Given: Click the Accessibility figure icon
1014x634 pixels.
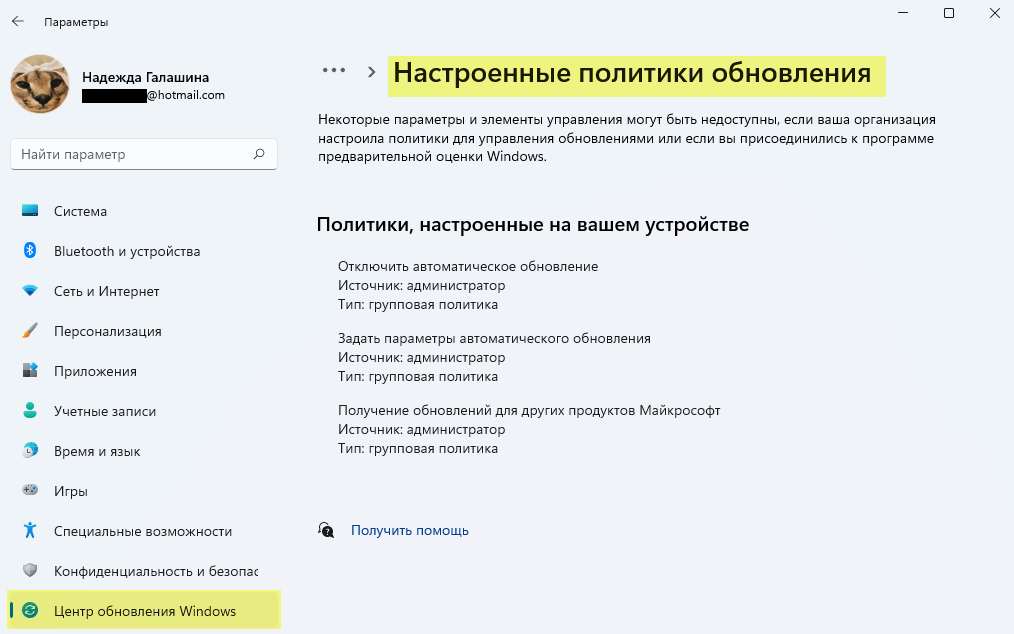Looking at the screenshot, I should point(30,531).
